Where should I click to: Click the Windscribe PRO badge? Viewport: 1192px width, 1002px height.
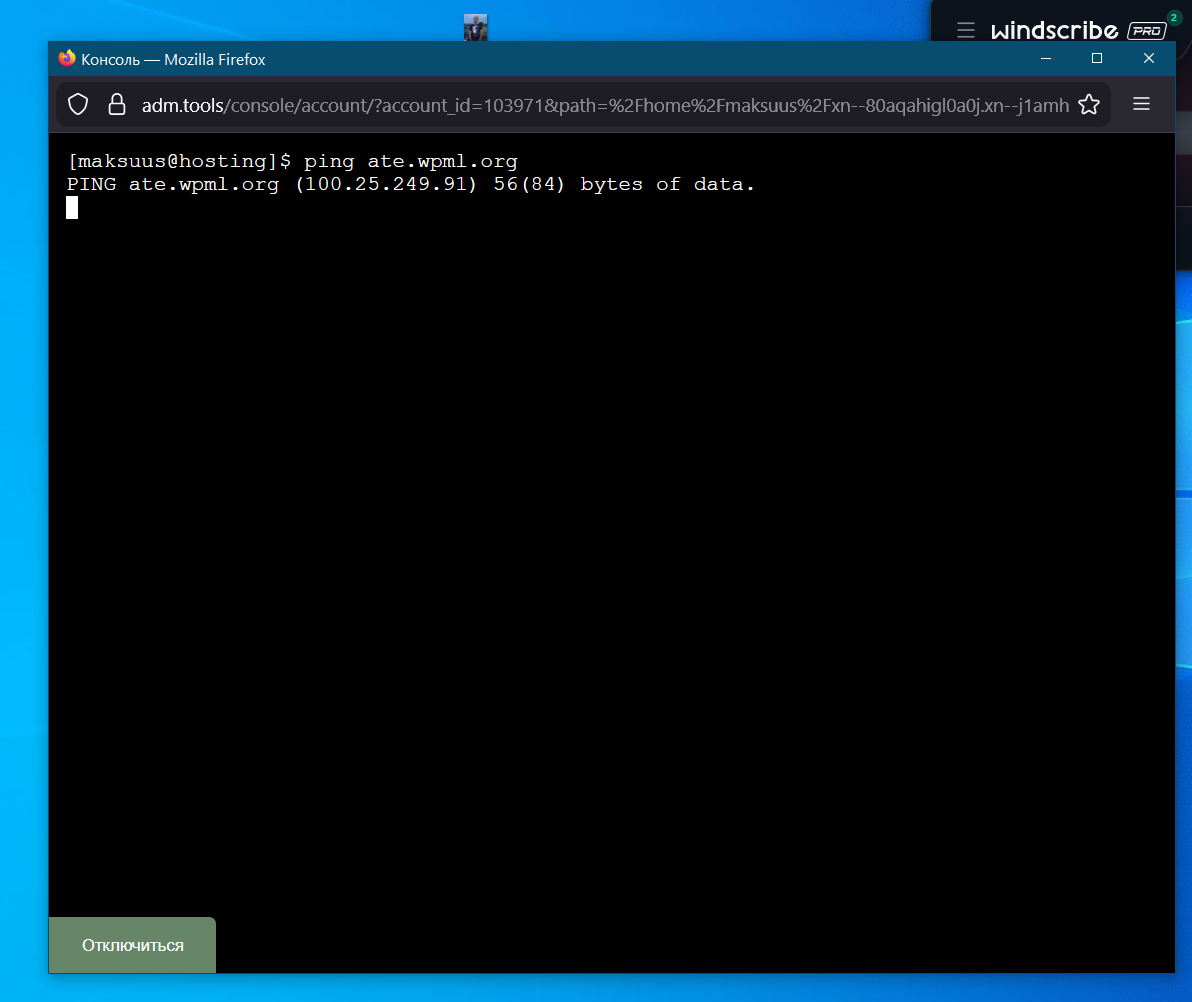click(1146, 30)
